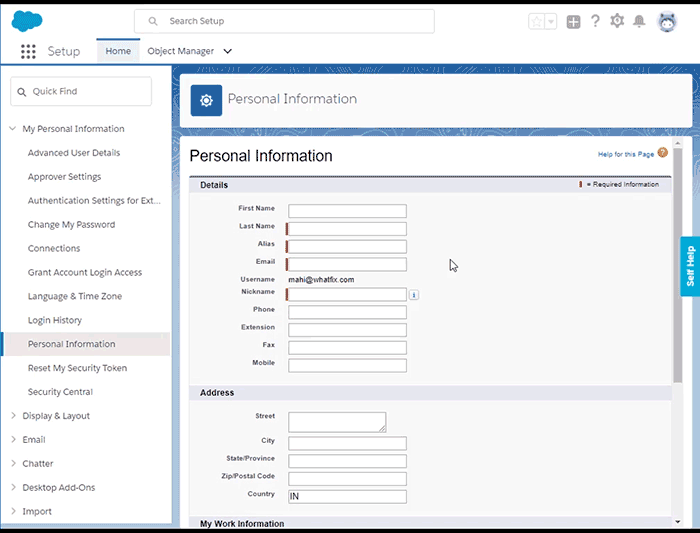Open the setup gear menu
Viewport: 700px width, 533px height.
click(x=617, y=21)
